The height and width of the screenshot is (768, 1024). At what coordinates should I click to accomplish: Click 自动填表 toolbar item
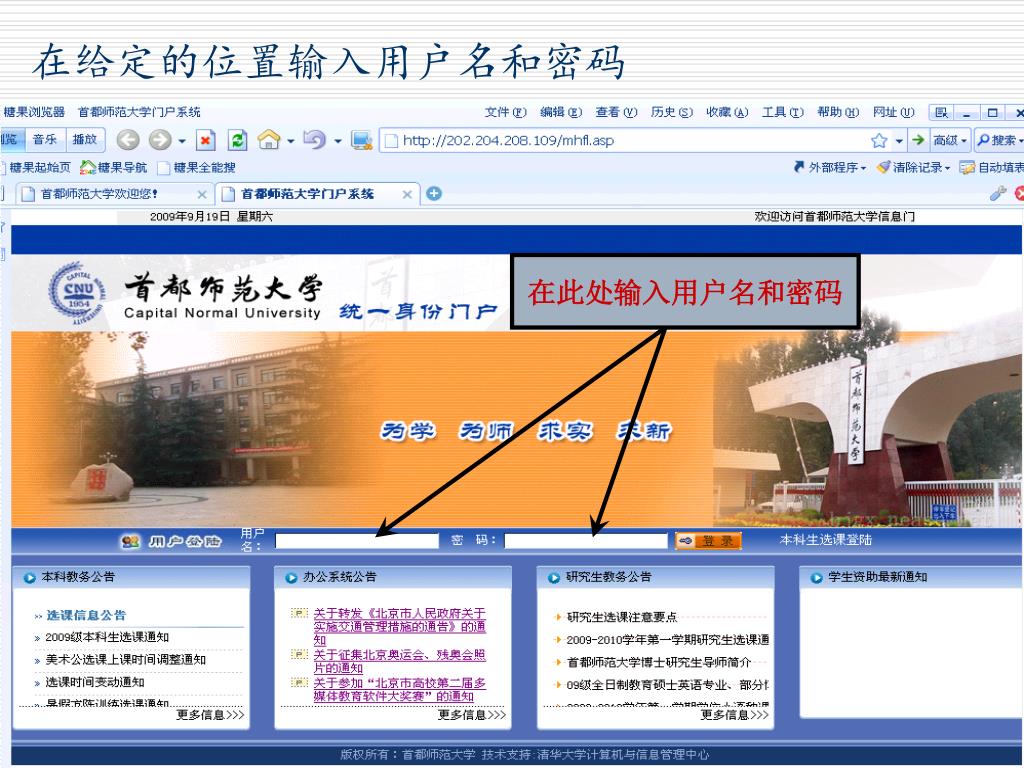point(991,168)
